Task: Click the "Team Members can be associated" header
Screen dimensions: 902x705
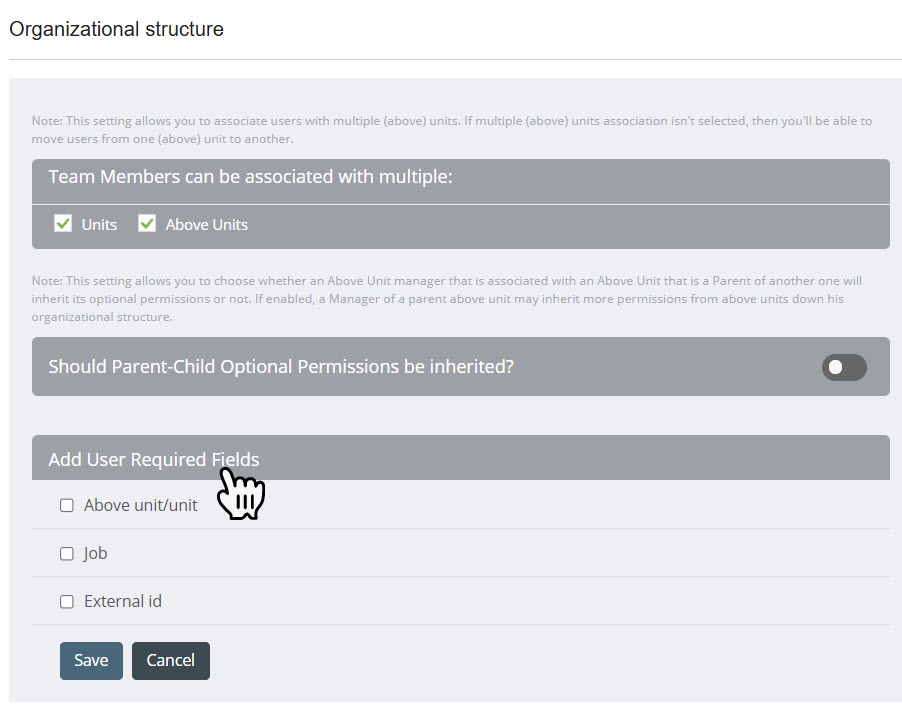Action: (x=250, y=177)
